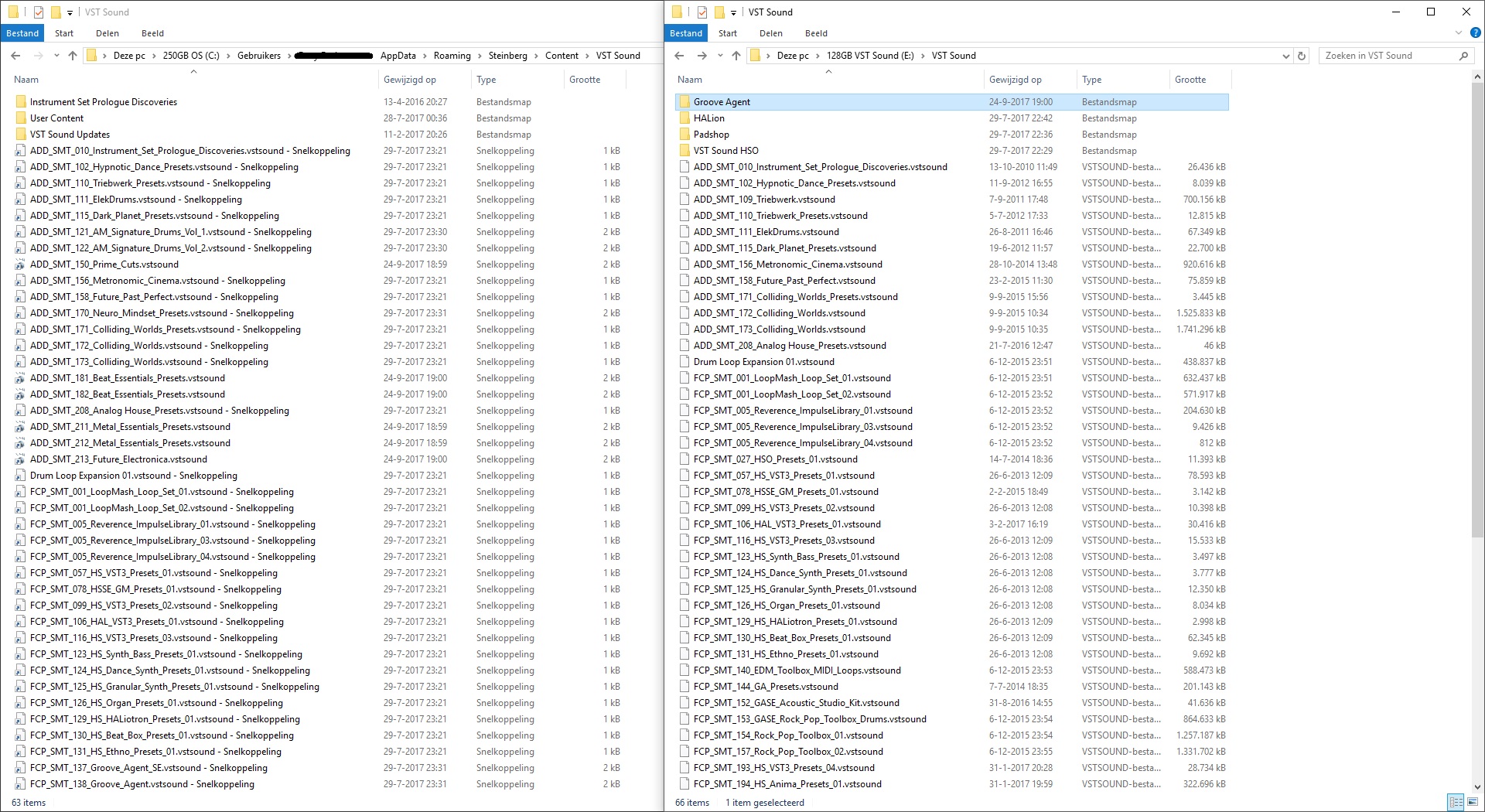
Task: Expand the chevron after Steinberg in left address bar
Action: (536, 56)
